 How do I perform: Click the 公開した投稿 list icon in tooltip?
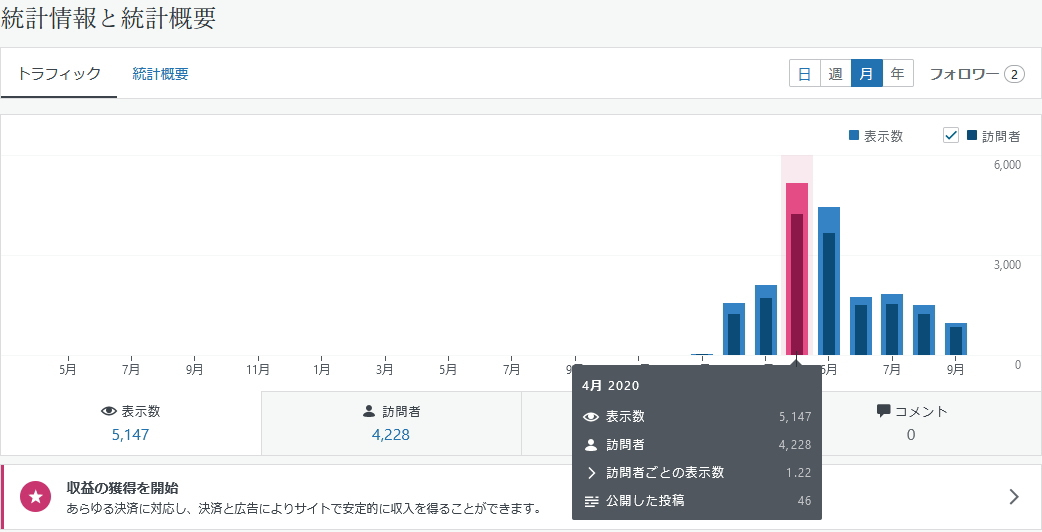click(591, 501)
